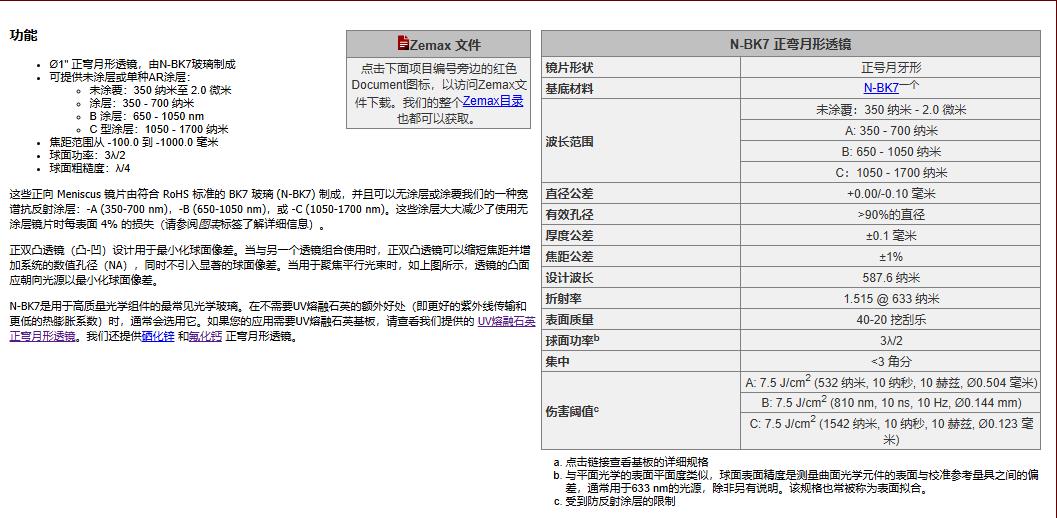
Task: Click the A: 350 - 700 纳米 table cell
Action: [x=890, y=131]
